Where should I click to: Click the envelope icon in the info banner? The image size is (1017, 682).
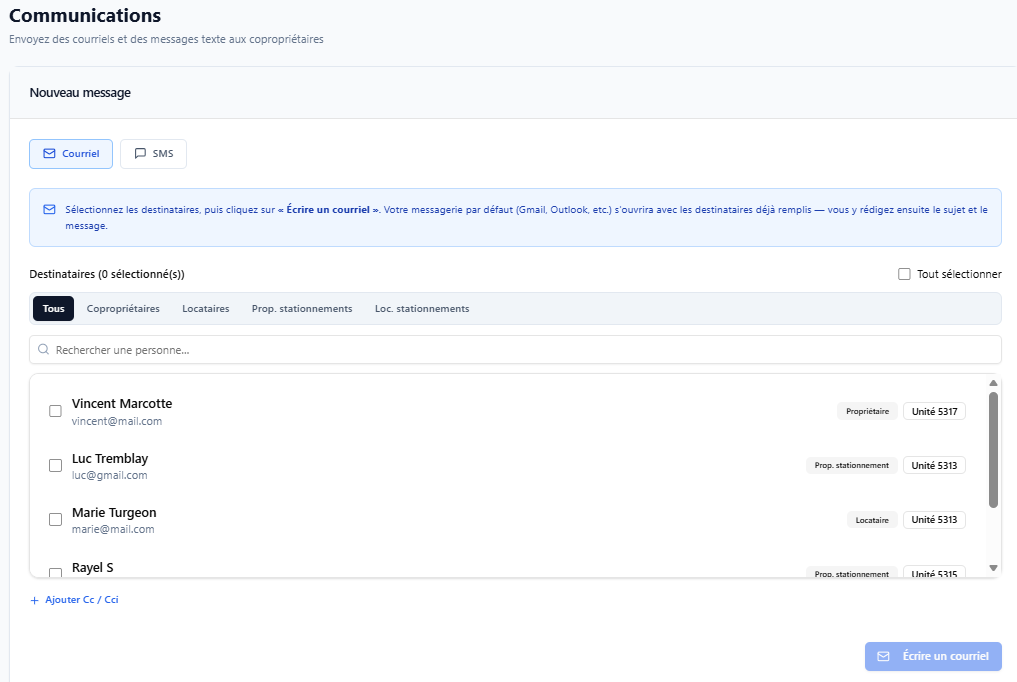coord(49,209)
